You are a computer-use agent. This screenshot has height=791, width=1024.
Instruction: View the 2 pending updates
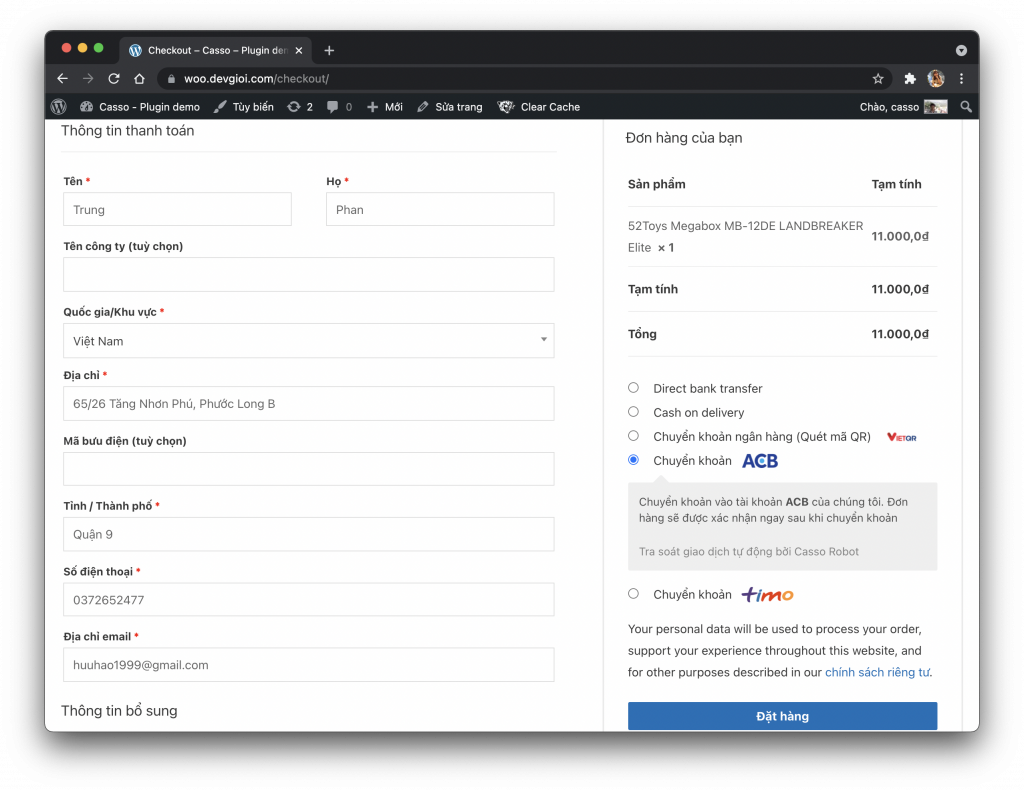300,106
